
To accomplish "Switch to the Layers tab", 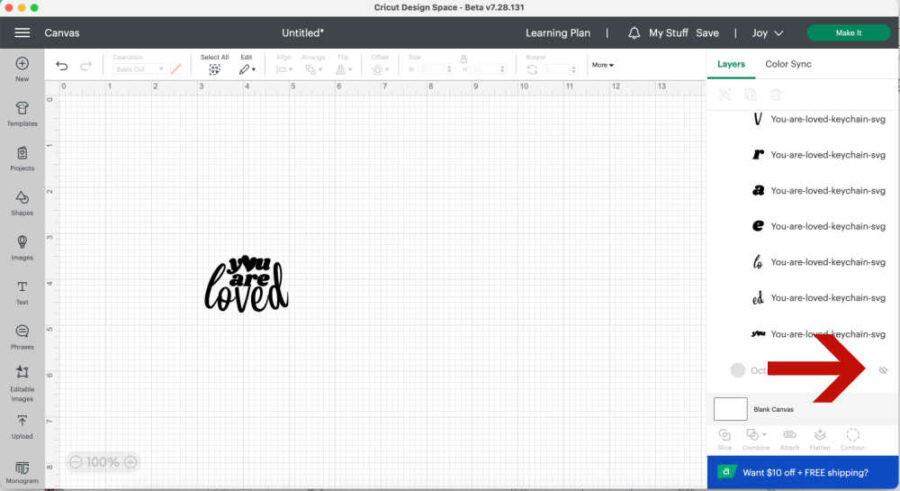I will (x=731, y=64).
